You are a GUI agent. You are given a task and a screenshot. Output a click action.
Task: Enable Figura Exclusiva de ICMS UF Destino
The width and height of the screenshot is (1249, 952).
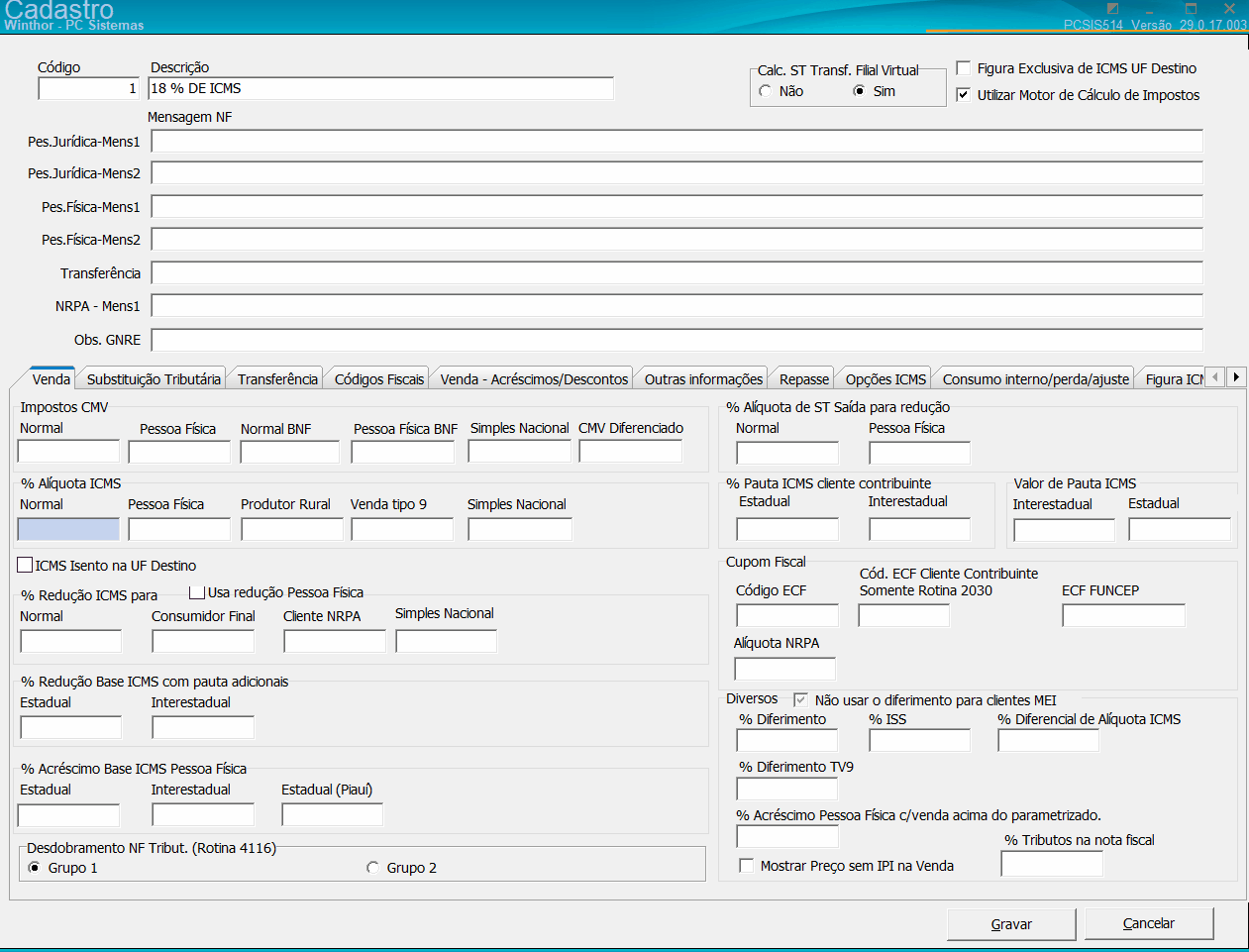tap(963, 68)
